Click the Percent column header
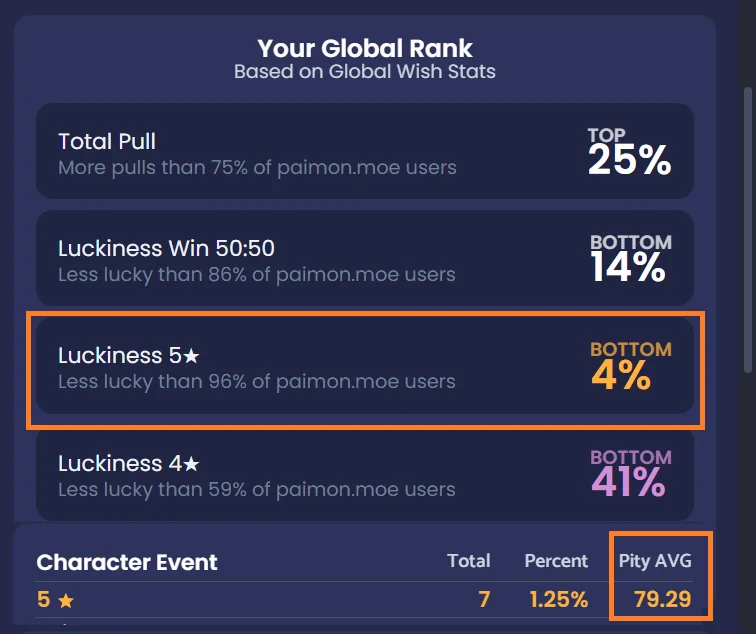 (x=556, y=561)
